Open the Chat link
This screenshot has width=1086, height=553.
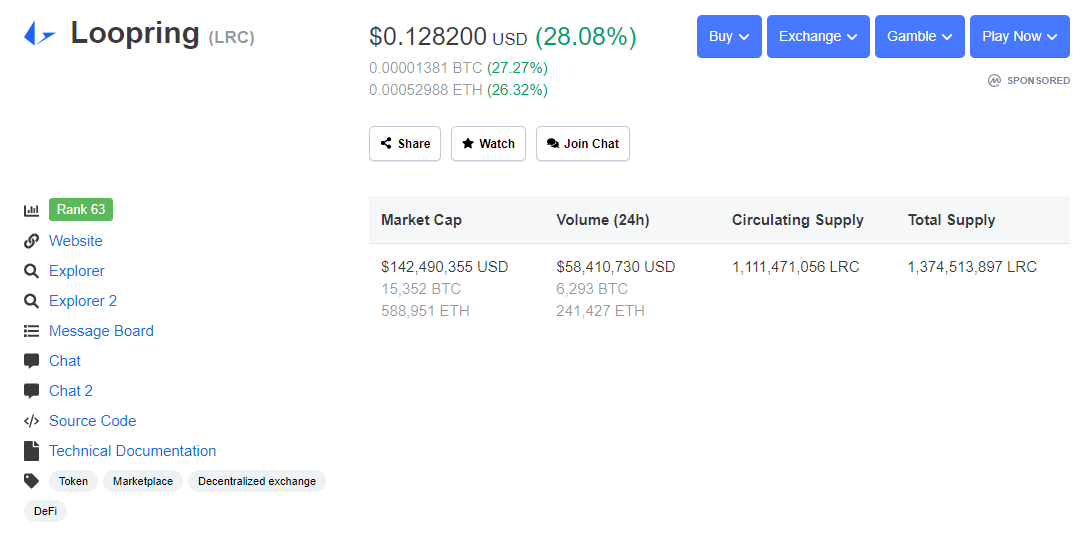point(65,361)
